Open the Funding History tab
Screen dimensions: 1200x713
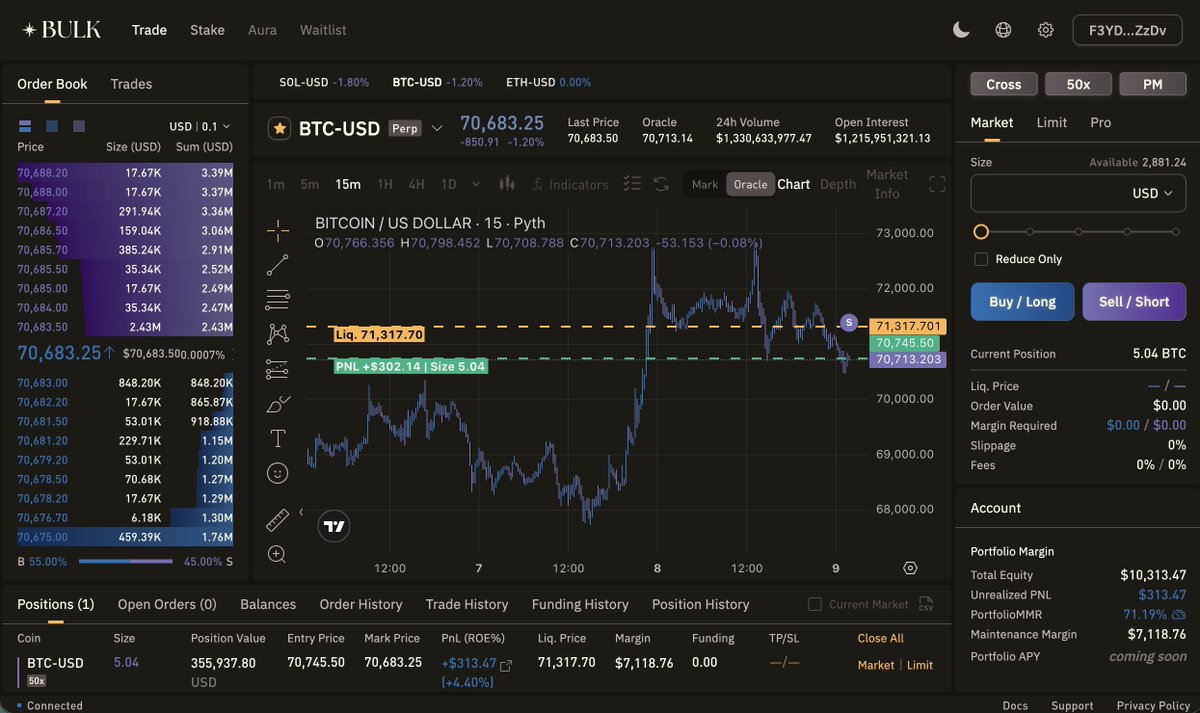tap(580, 604)
